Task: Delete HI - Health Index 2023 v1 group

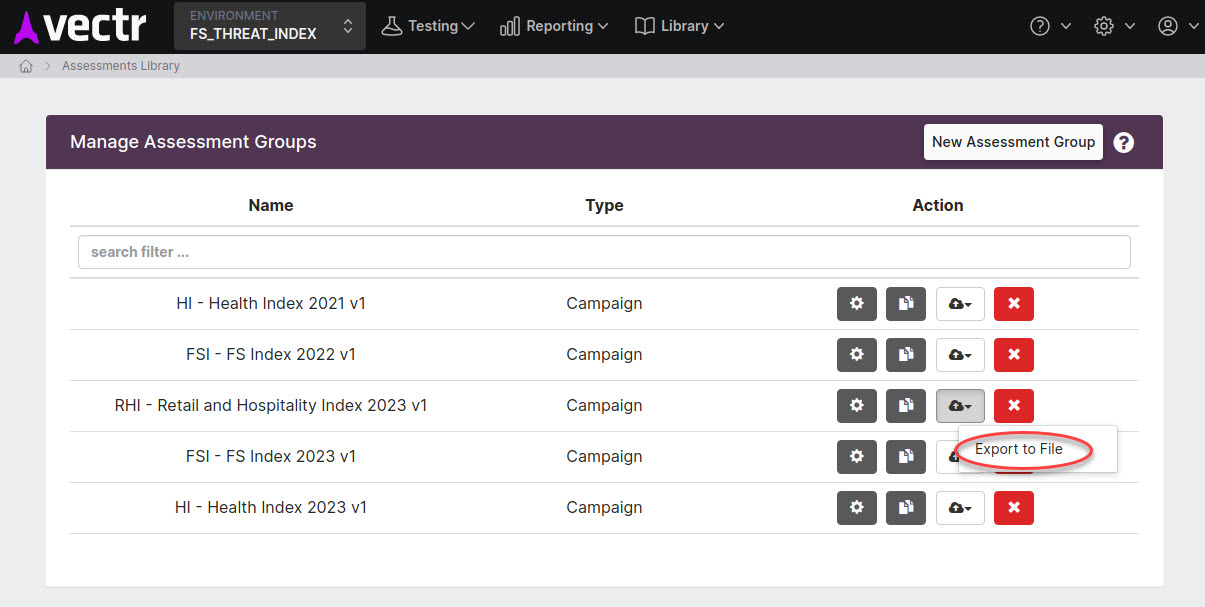Action: point(1014,508)
